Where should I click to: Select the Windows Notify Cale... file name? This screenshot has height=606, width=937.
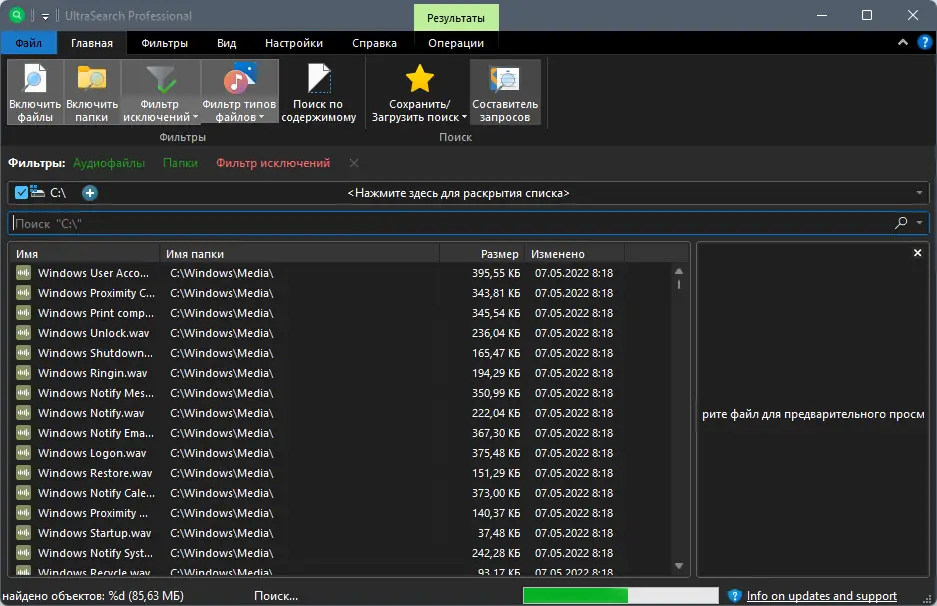[x=96, y=493]
